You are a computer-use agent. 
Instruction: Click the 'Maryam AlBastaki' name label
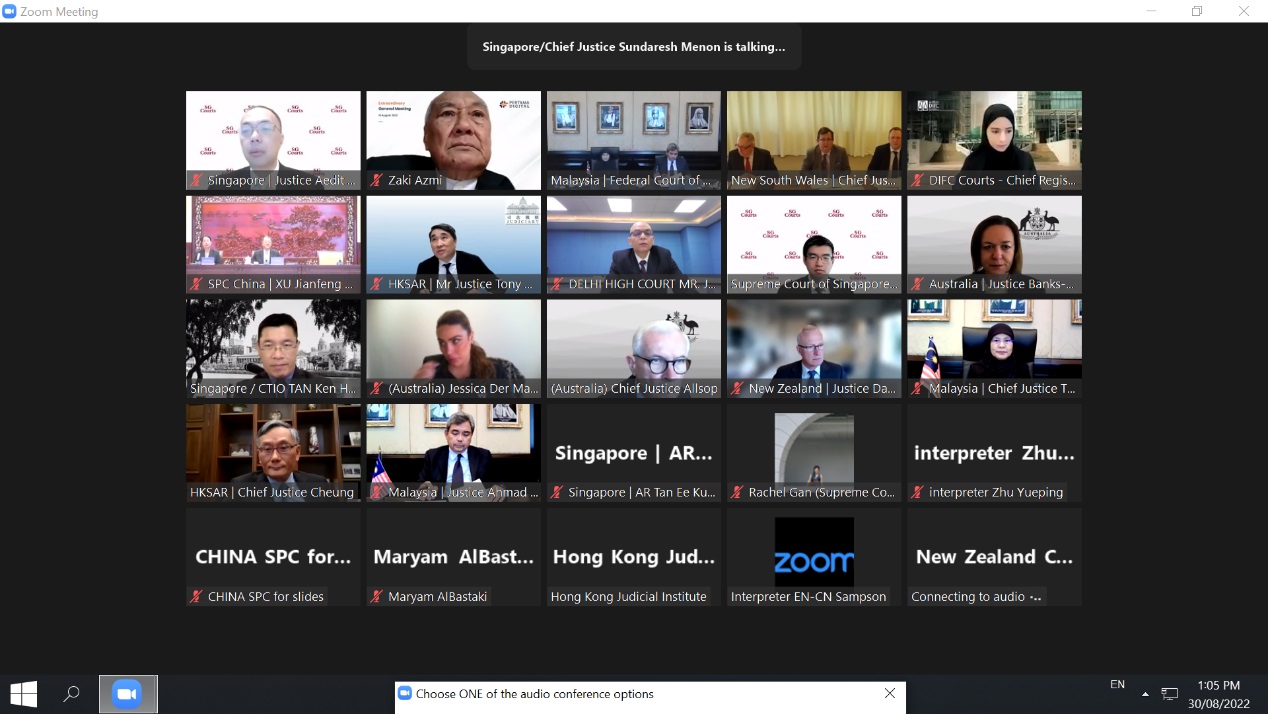click(x=438, y=597)
